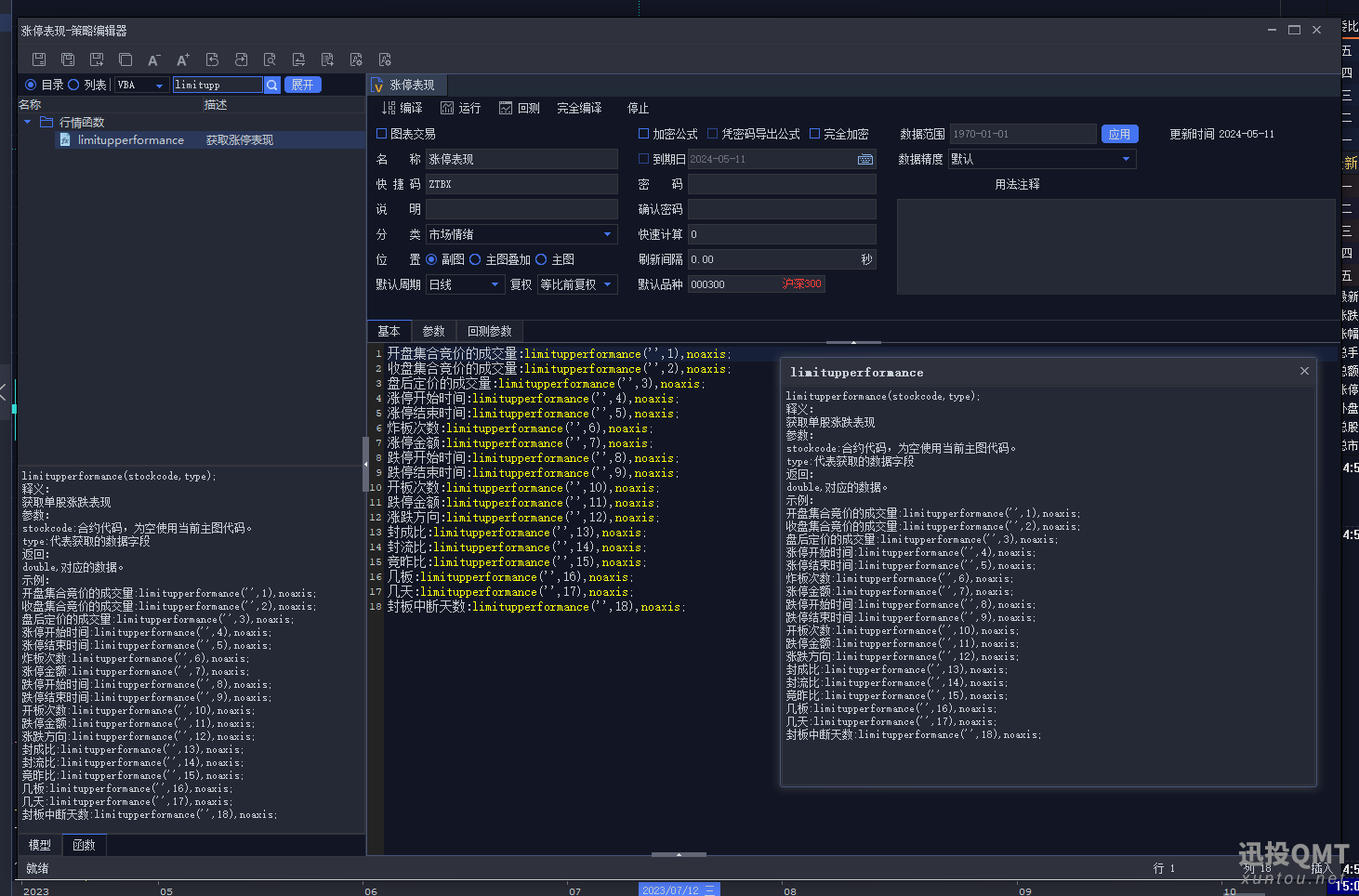Click code line 18 封板中断天数
Screen dimensions: 1359x896
click(535, 607)
